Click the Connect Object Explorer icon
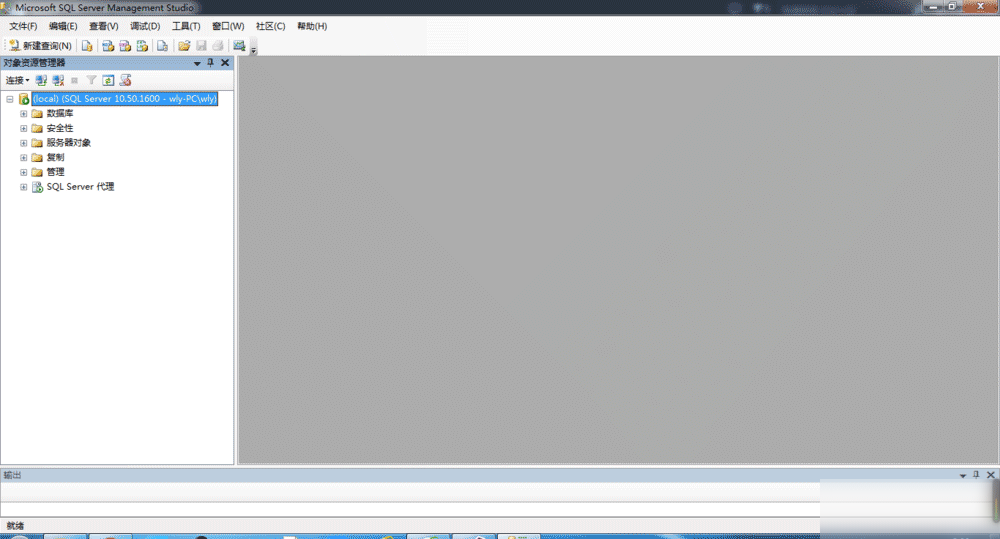 coord(41,80)
